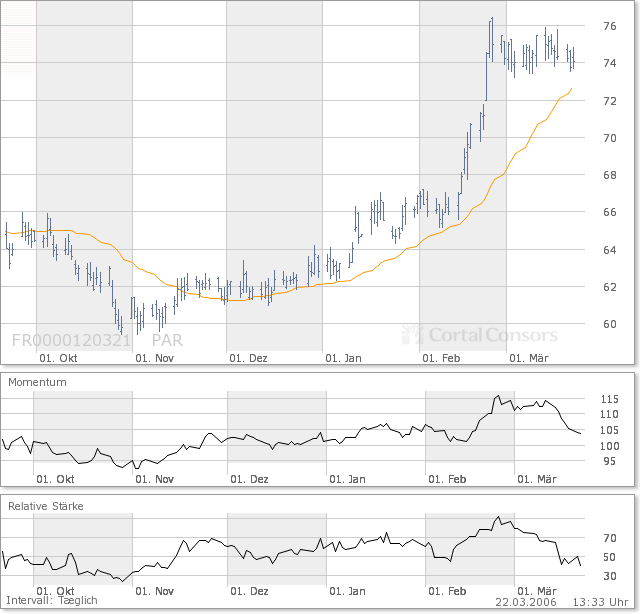Click '01. Dez' in the Momentum panel
The height and width of the screenshot is (614, 640).
(x=249, y=479)
